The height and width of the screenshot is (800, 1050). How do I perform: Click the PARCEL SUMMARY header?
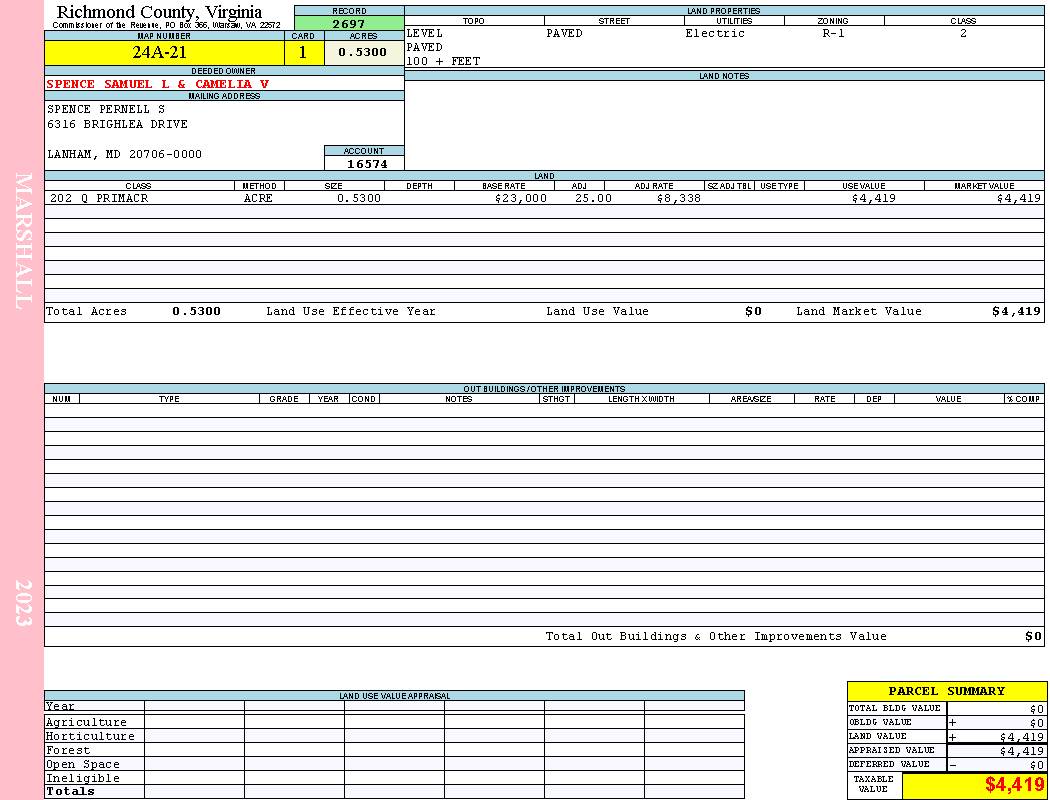click(947, 691)
